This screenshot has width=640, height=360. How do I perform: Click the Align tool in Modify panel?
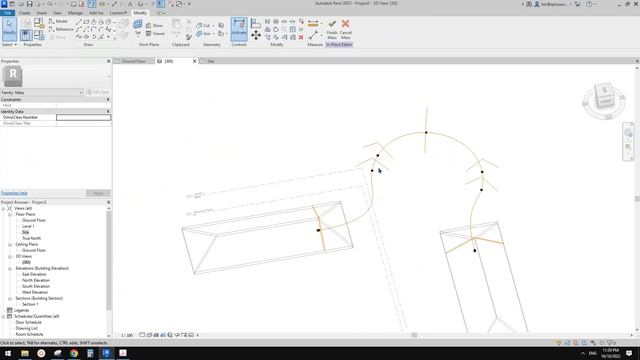tap(256, 23)
